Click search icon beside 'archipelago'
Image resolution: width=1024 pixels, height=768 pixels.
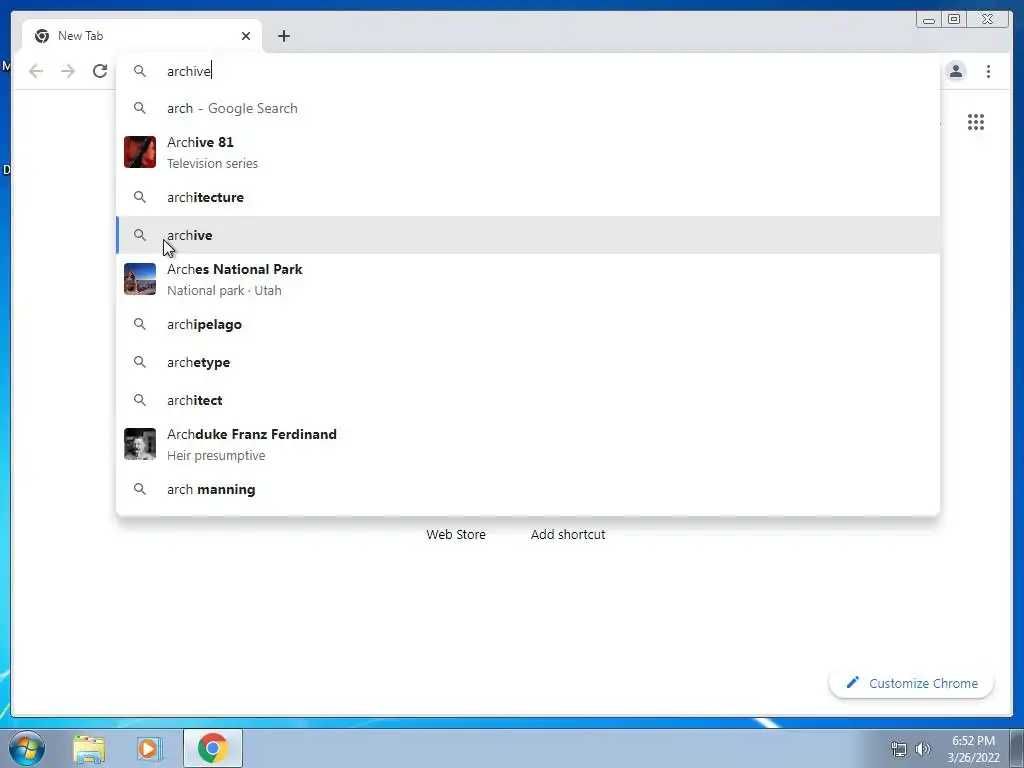140,324
